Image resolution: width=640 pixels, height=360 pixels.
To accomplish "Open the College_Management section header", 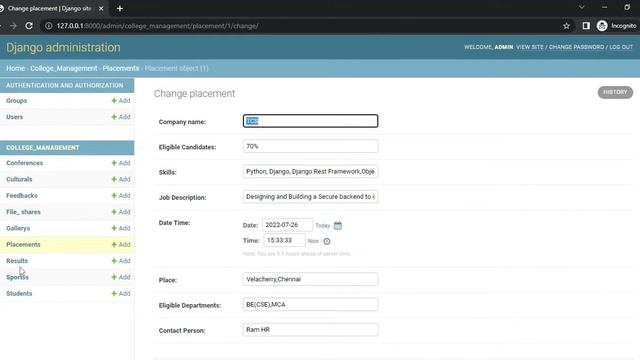I will (x=42, y=148).
